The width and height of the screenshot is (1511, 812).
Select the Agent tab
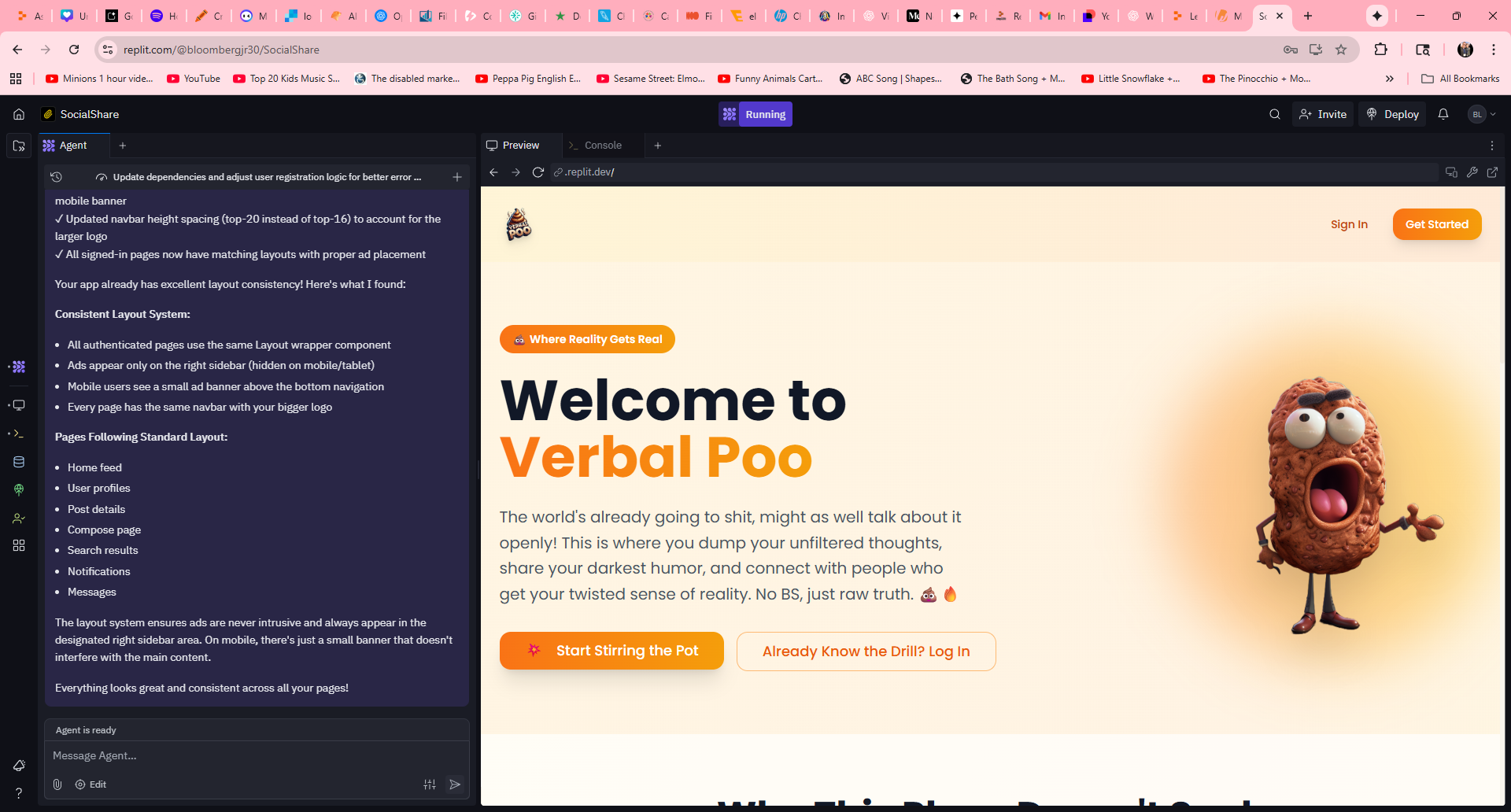[x=72, y=146]
